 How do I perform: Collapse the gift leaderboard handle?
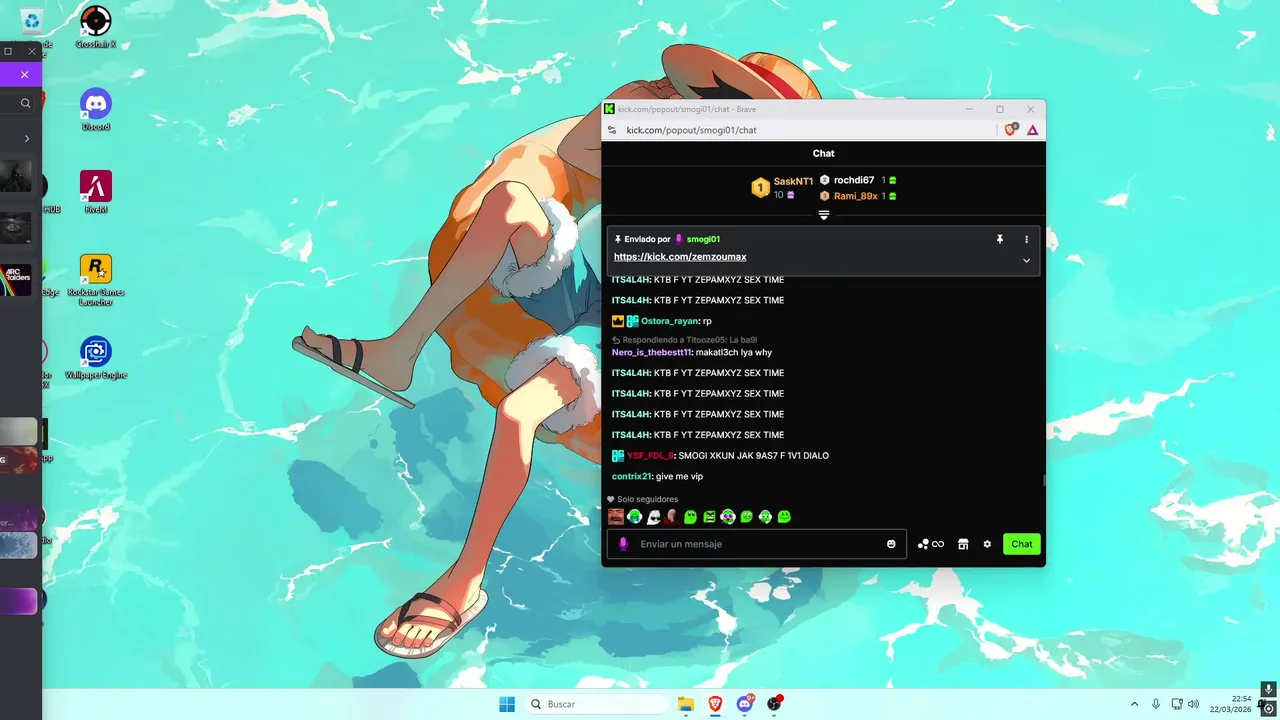(x=824, y=215)
